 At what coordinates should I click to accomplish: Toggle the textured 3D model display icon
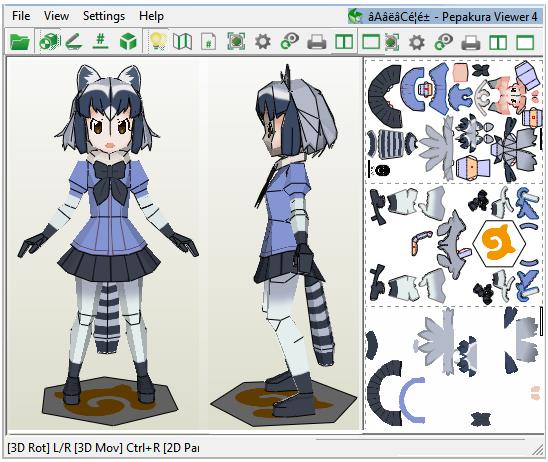49,42
